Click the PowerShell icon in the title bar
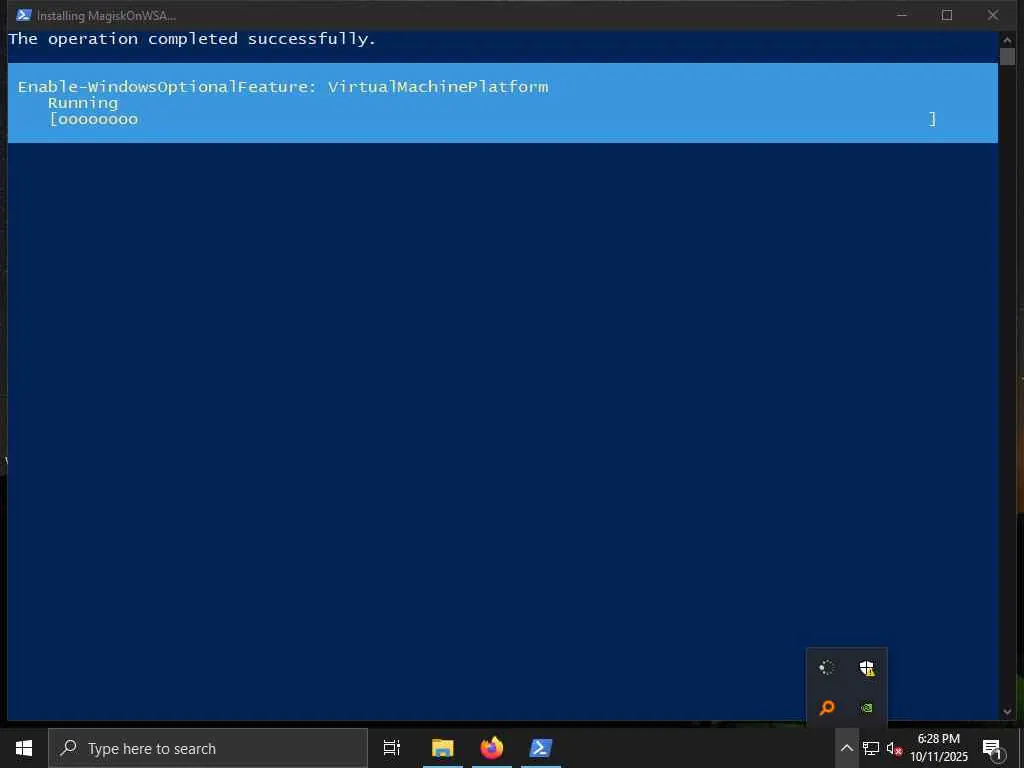The height and width of the screenshot is (768, 1024). pos(24,14)
